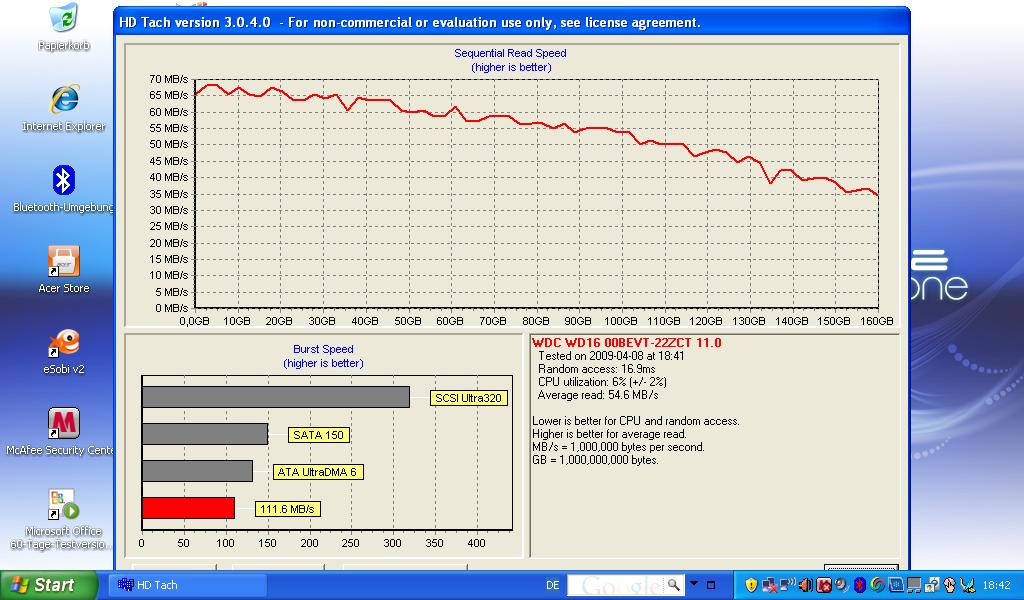Click the Sequential Read Speed chart title
The height and width of the screenshot is (600, 1024).
[510, 54]
